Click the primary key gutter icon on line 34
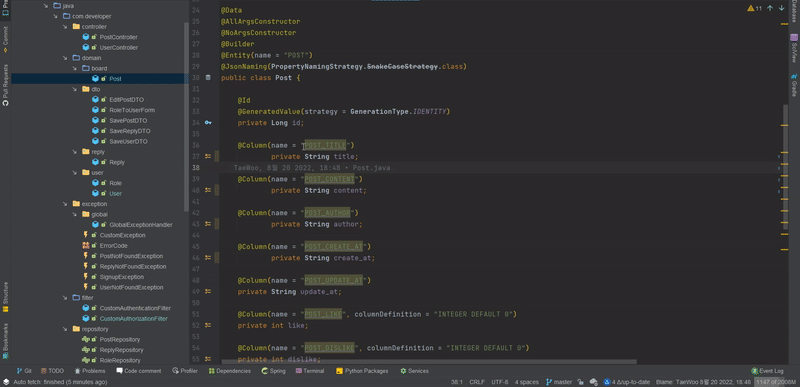This screenshot has width=800, height=387. [208, 122]
